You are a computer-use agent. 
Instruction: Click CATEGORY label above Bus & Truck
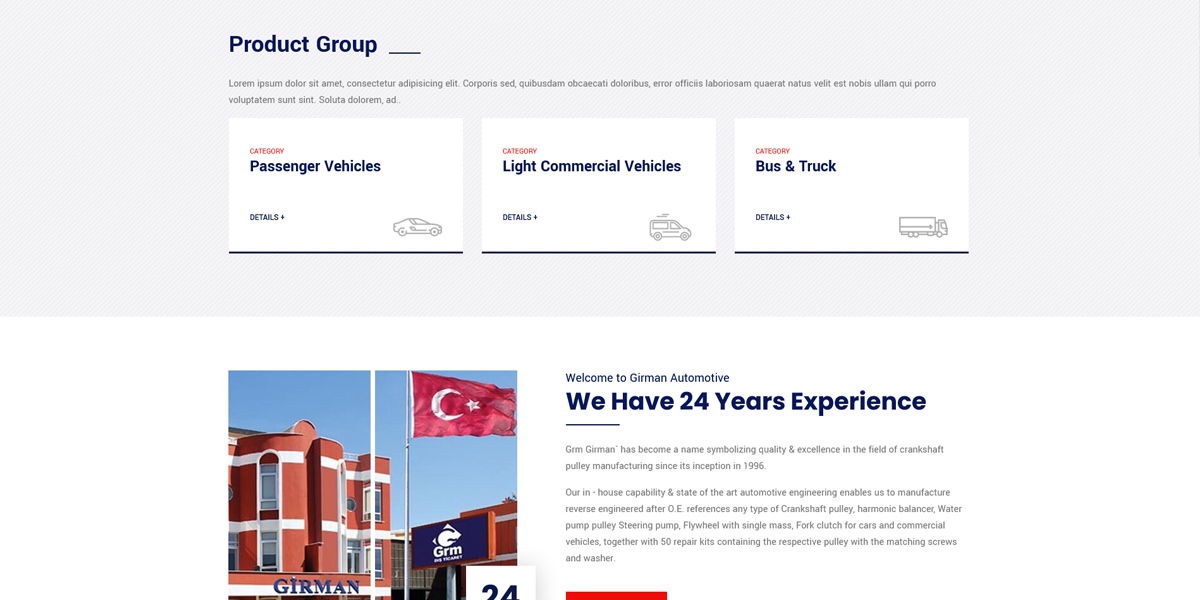773,151
